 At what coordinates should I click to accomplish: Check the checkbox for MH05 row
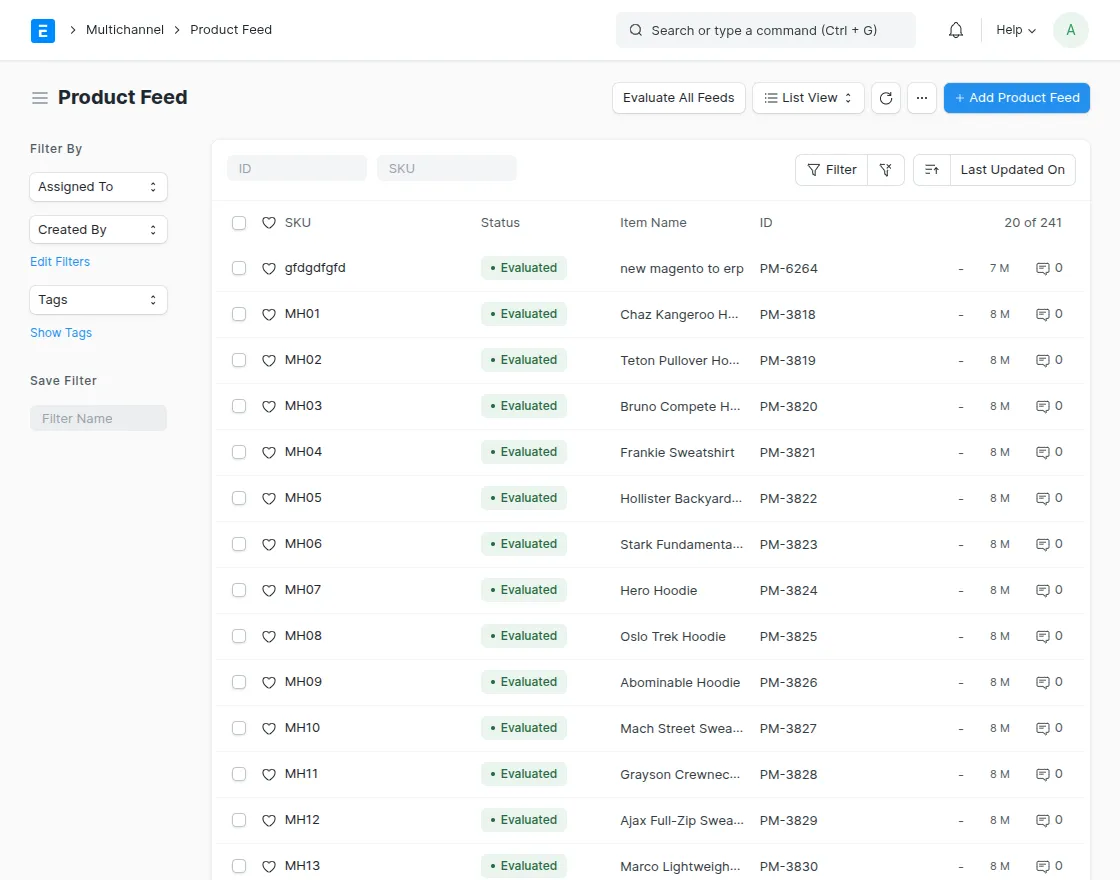(239, 497)
